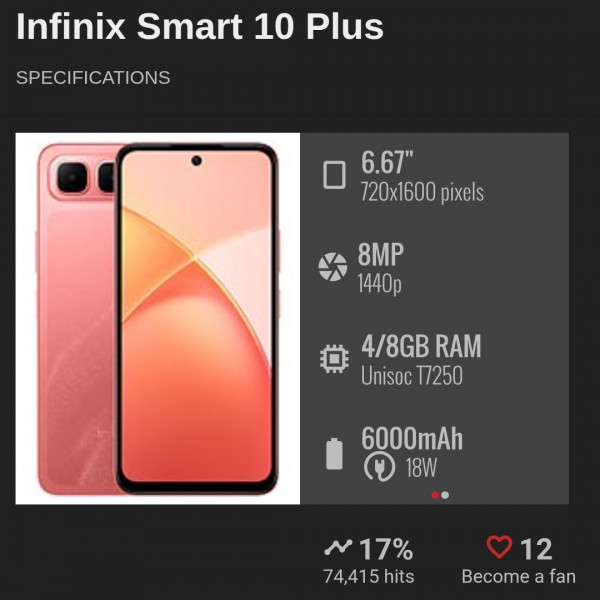Select the SPECIFICATIONS label
Screen dimensions: 600x600
coord(93,78)
